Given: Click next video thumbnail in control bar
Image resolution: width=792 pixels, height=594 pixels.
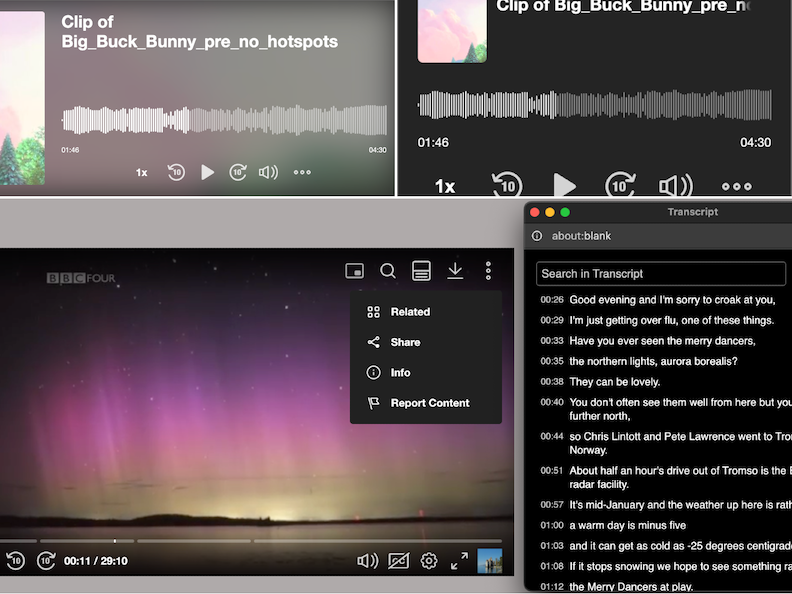Looking at the screenshot, I should (x=489, y=561).
